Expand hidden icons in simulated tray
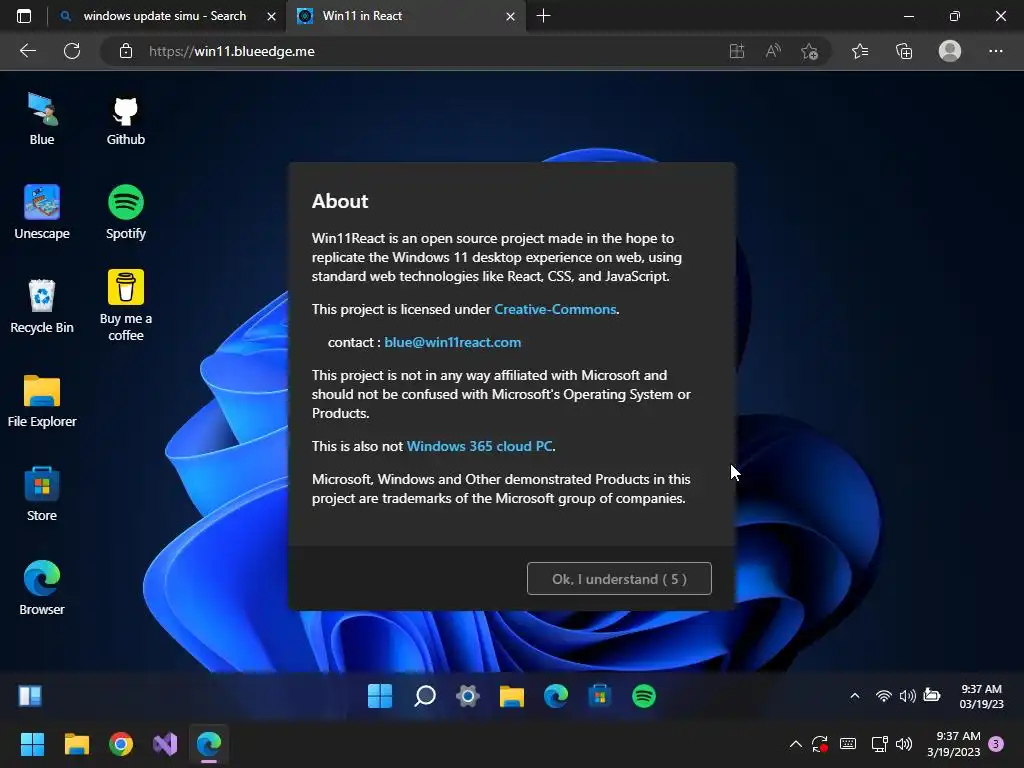The width and height of the screenshot is (1024, 768). click(854, 696)
